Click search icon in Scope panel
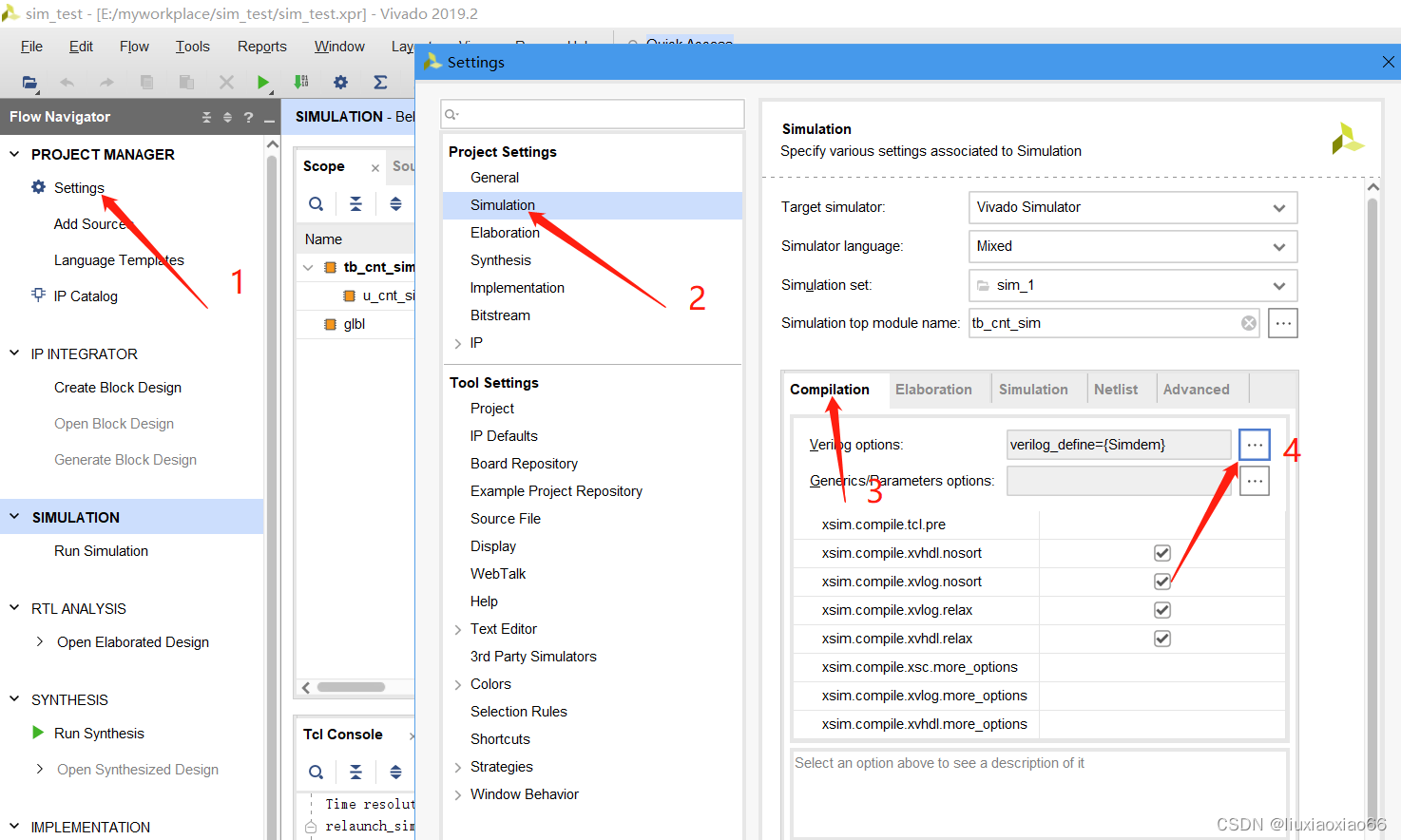 316,203
